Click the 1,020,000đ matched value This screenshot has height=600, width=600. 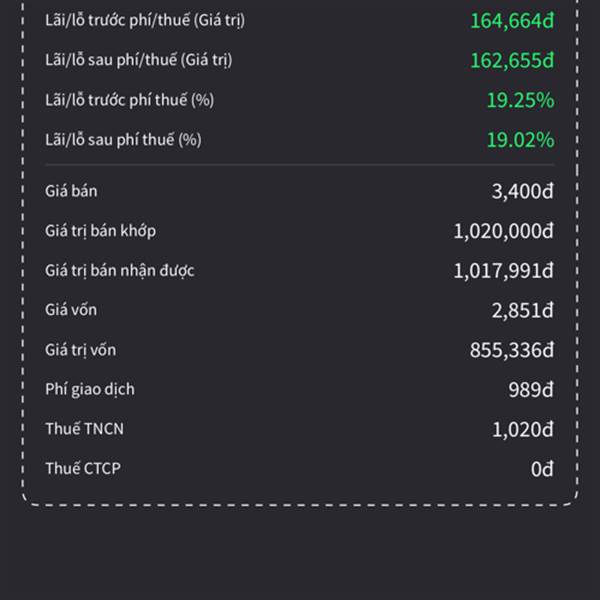coord(503,232)
